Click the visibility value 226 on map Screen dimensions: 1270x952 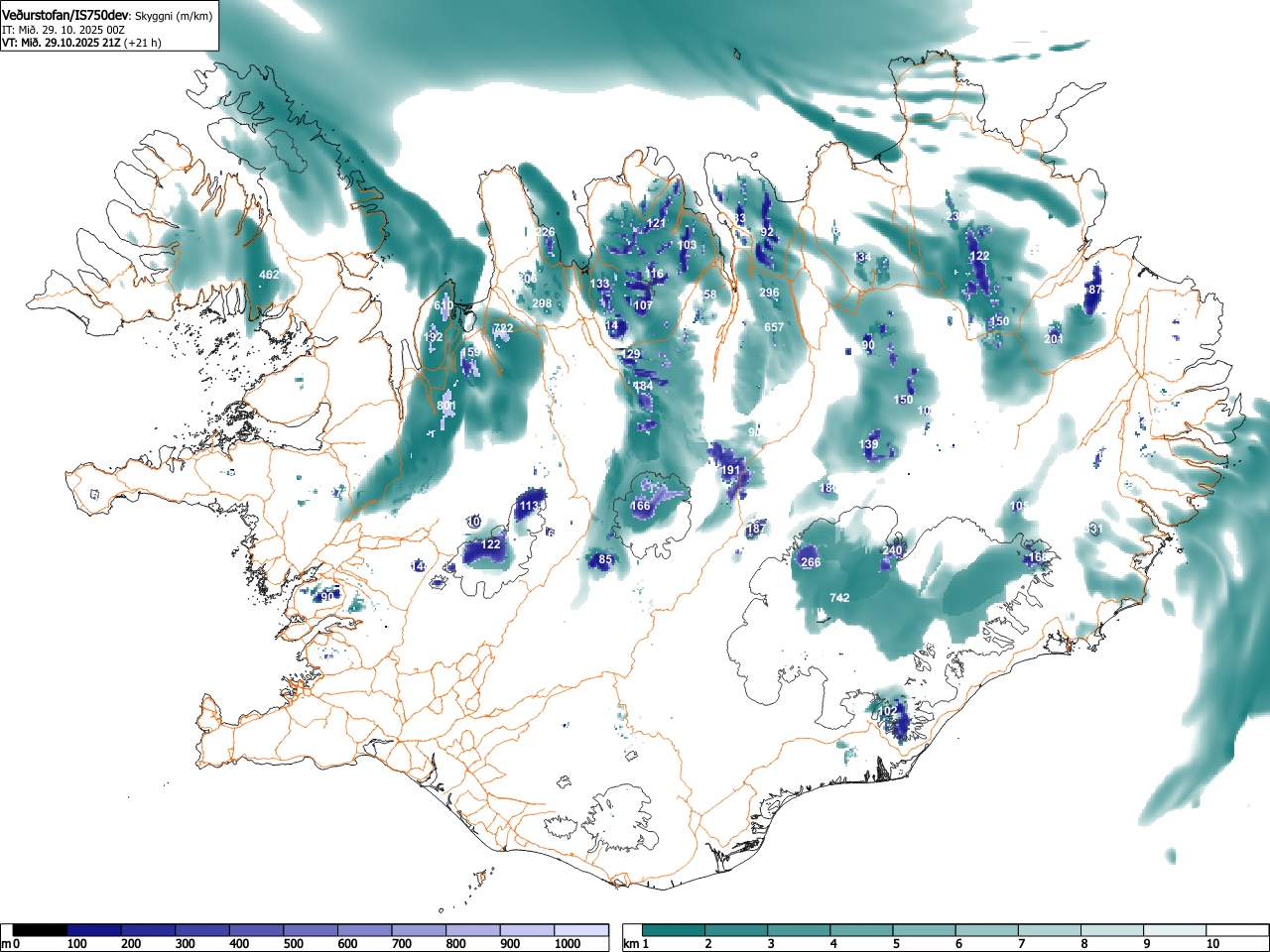click(x=546, y=232)
